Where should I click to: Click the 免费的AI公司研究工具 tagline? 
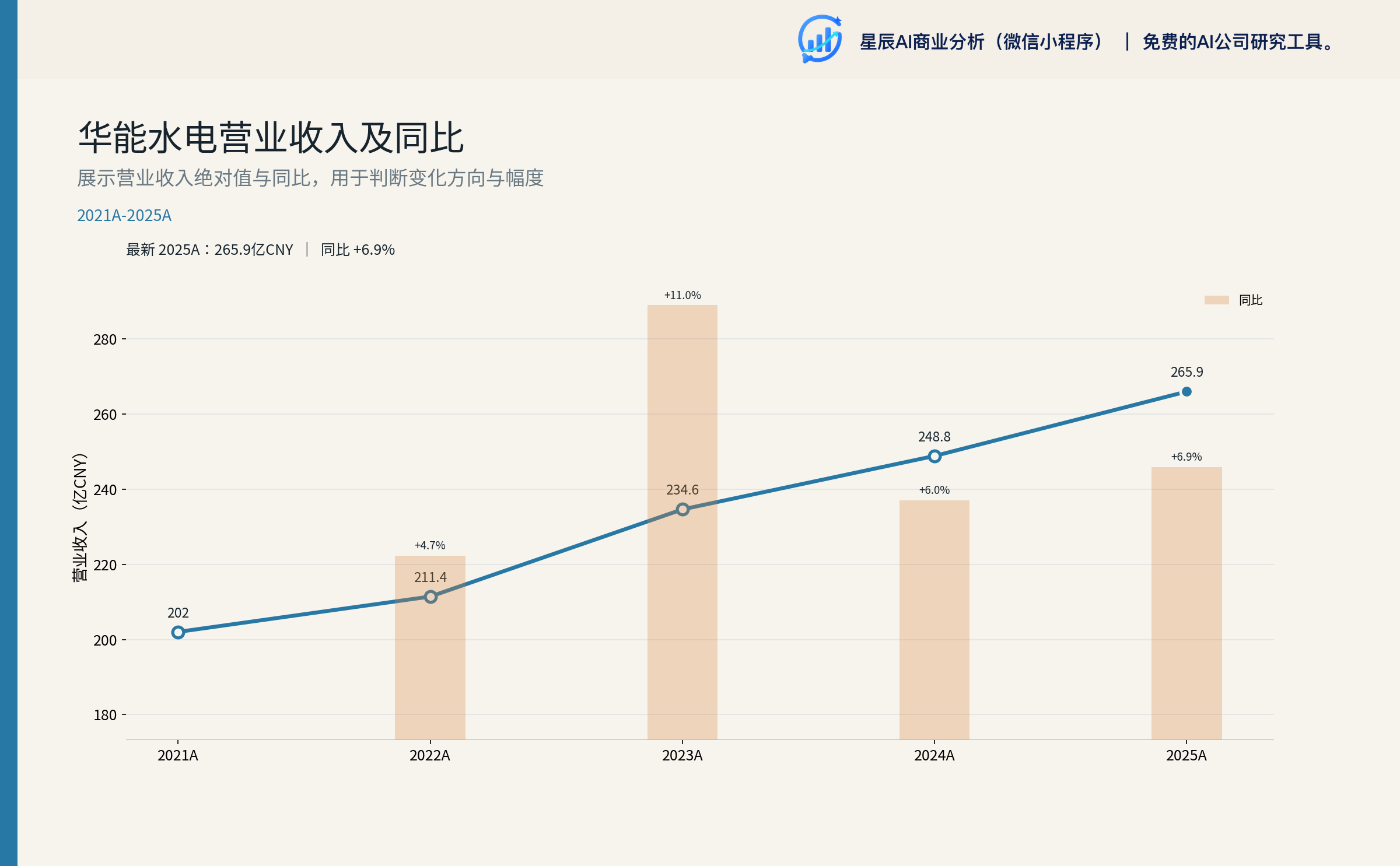(1238, 42)
